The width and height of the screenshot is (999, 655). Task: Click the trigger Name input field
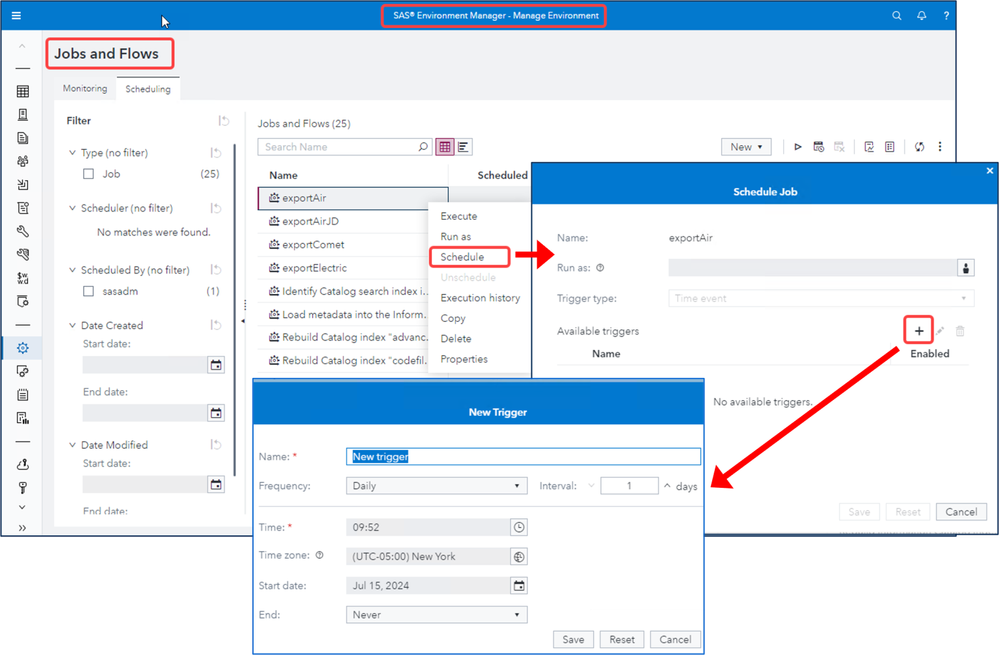pyautogui.click(x=523, y=457)
